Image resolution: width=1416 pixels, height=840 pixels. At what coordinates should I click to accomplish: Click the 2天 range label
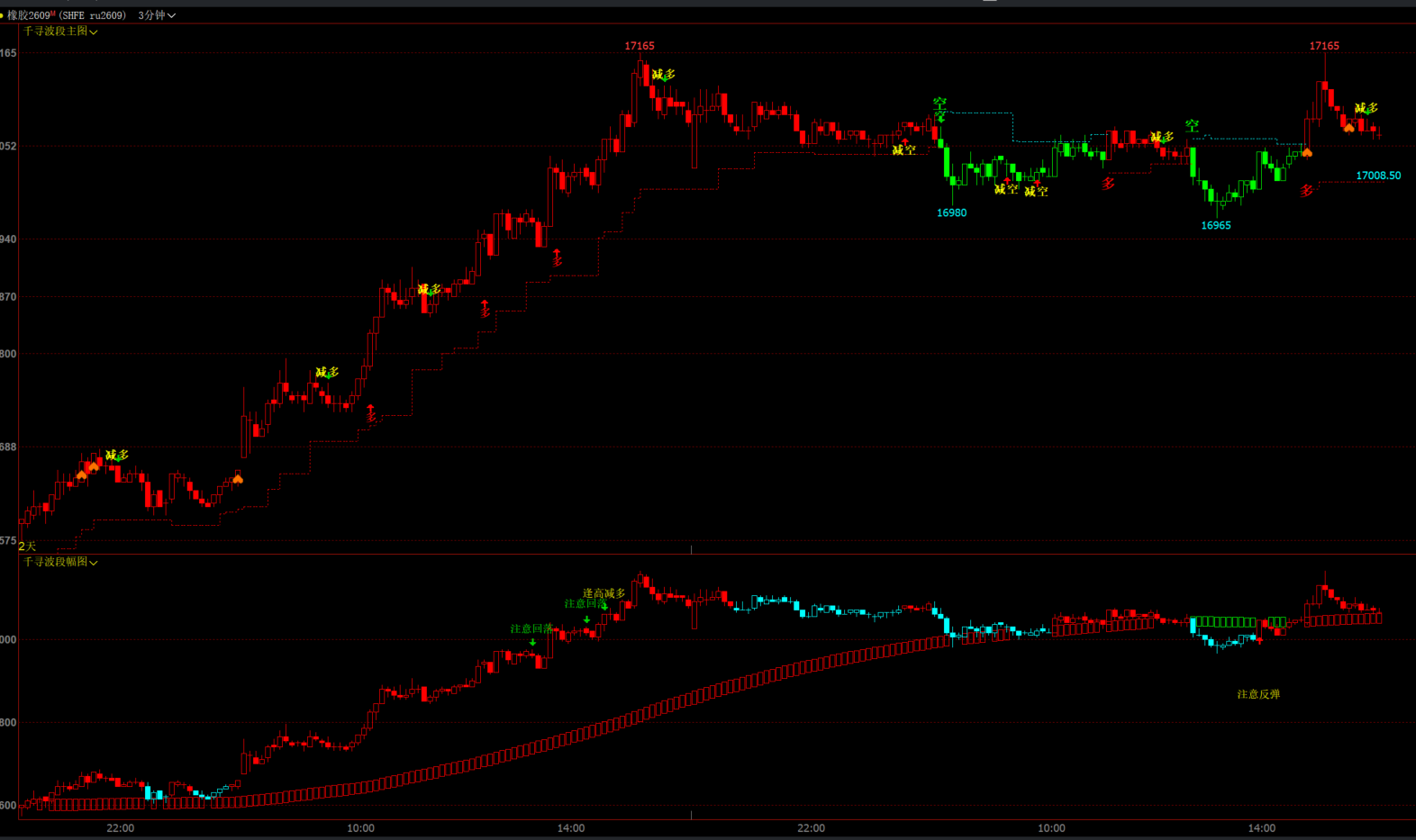(27, 546)
